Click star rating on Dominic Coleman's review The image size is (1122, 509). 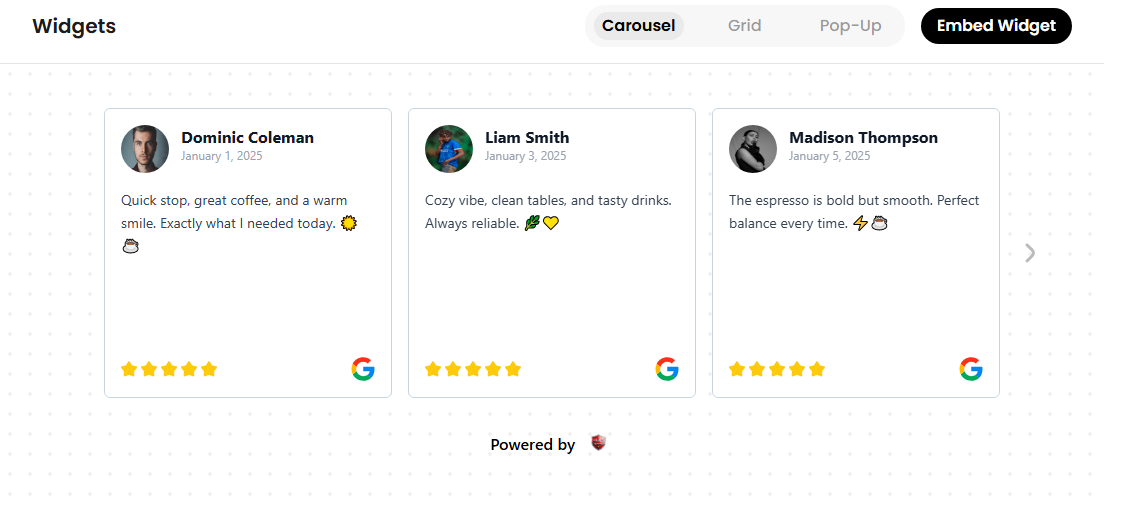[169, 369]
